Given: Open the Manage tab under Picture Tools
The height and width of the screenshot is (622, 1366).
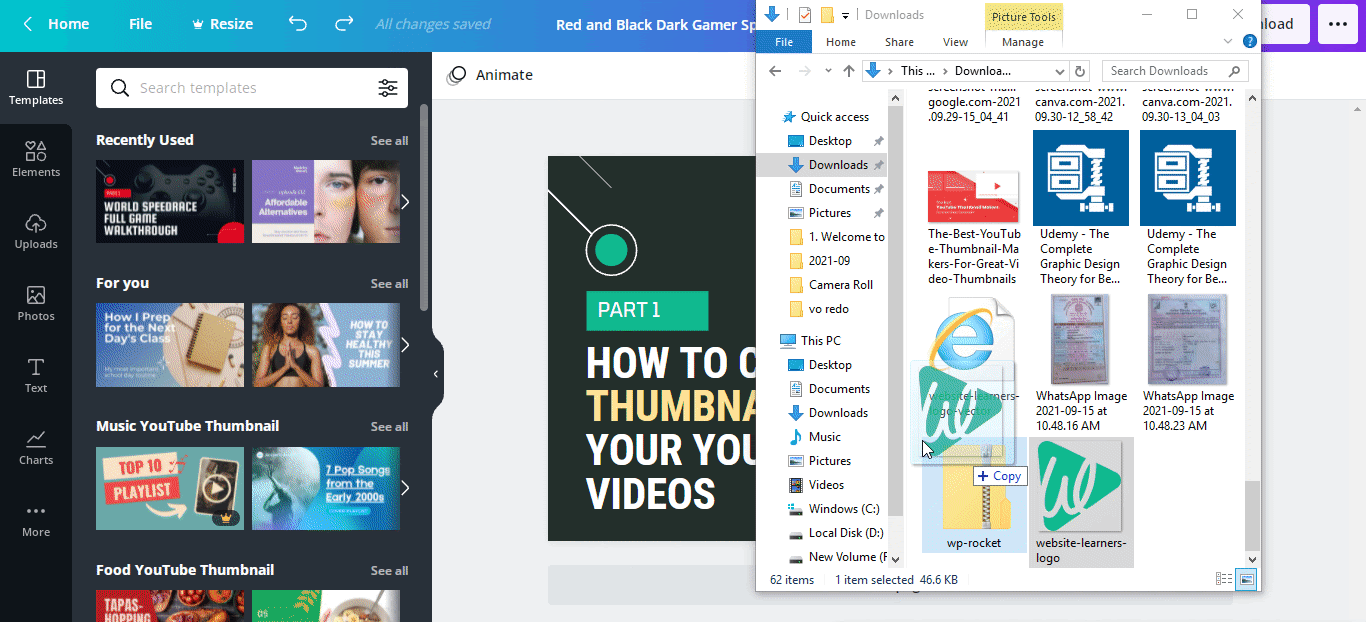Looking at the screenshot, I should pos(1023,42).
